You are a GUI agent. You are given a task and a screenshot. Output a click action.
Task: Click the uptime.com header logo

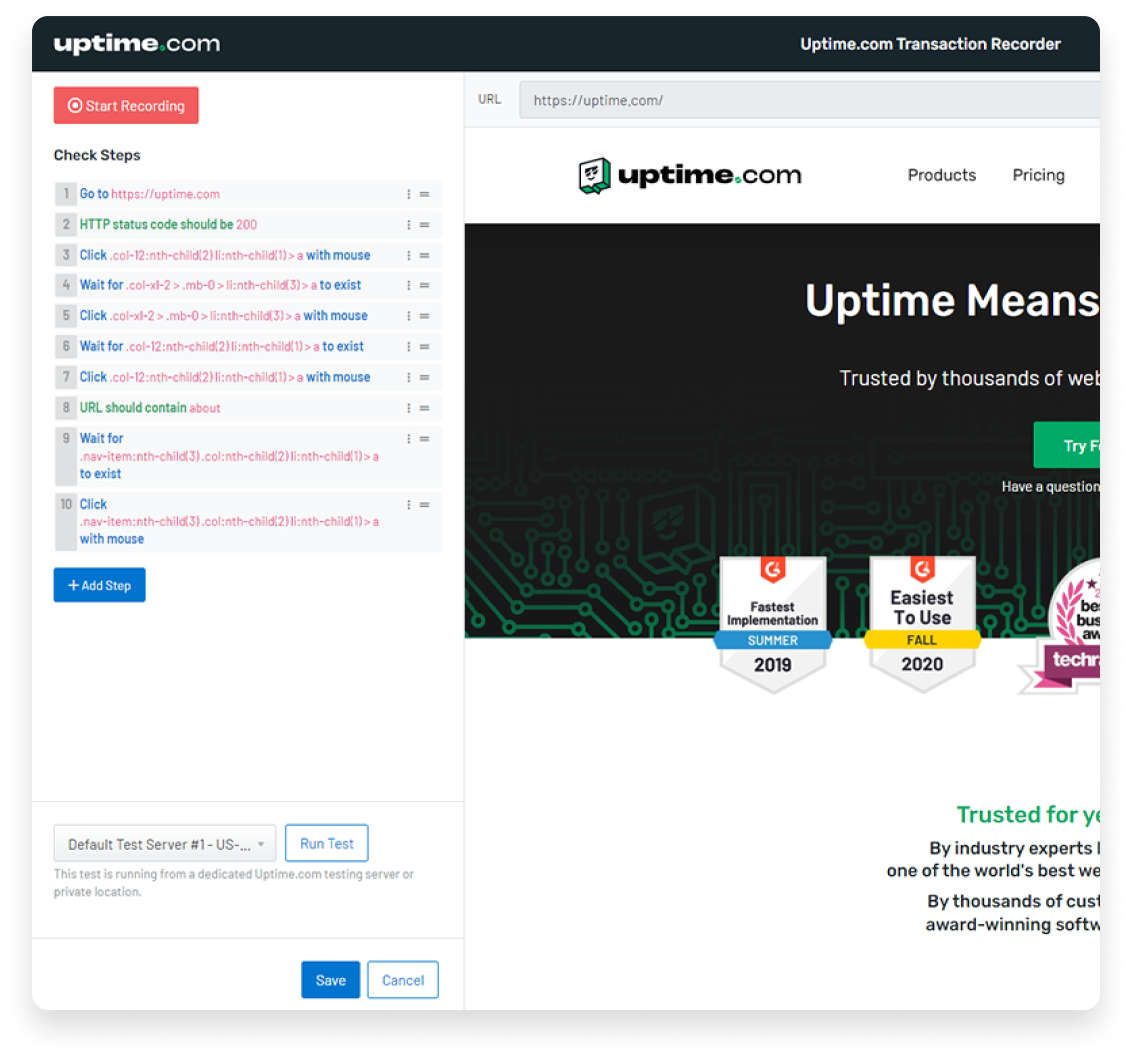pyautogui.click(x=137, y=44)
